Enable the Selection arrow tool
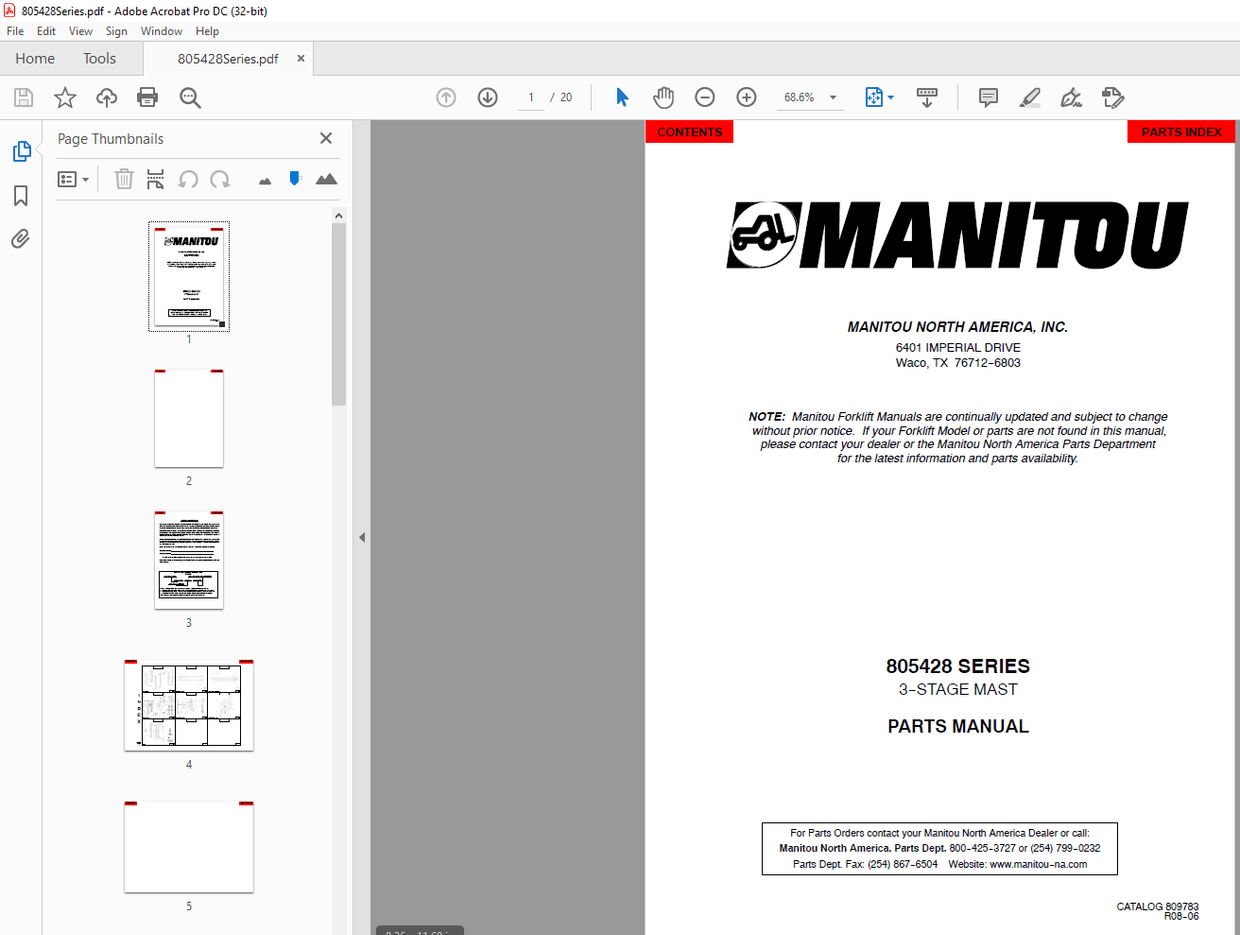Viewport: 1240px width, 935px height. pos(621,97)
